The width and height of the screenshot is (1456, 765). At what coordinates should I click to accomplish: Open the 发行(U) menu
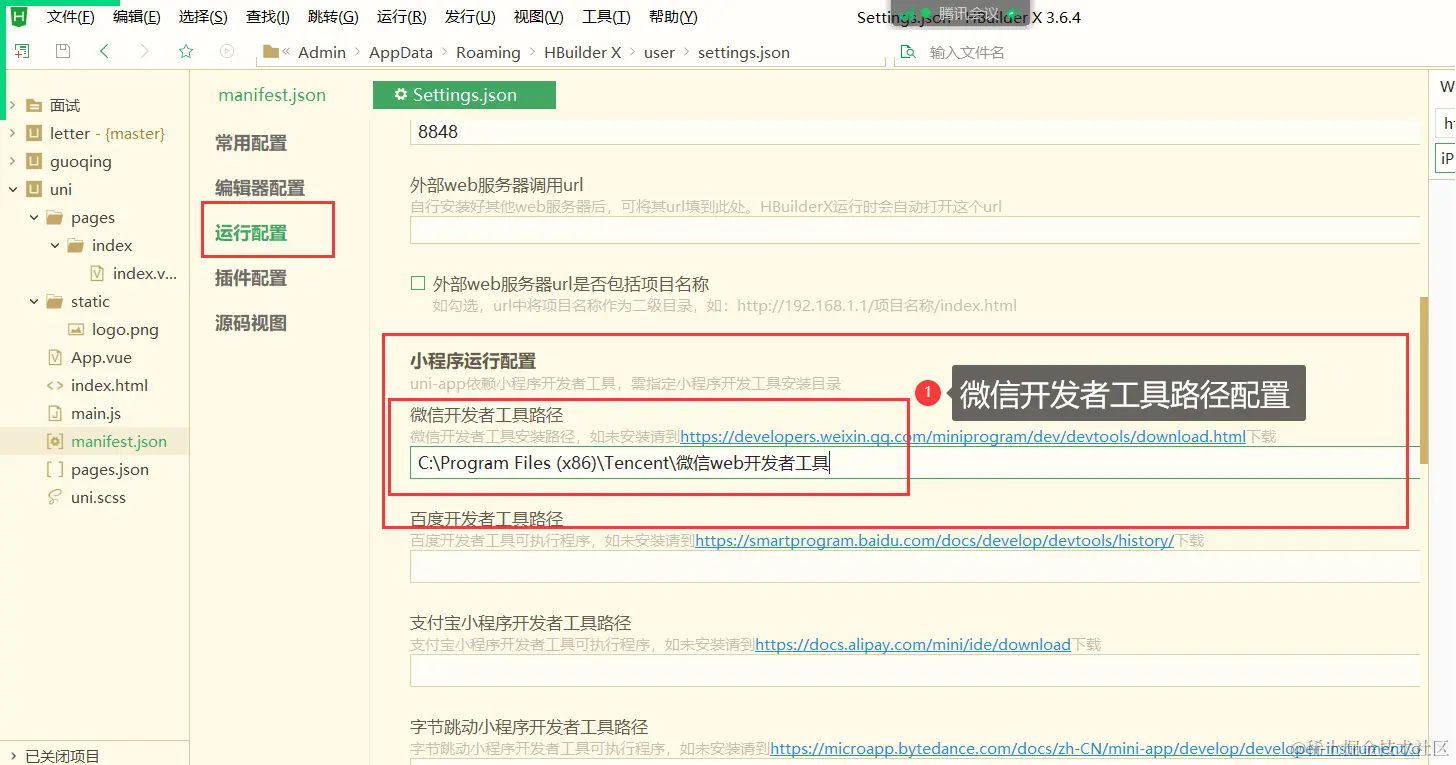470,17
